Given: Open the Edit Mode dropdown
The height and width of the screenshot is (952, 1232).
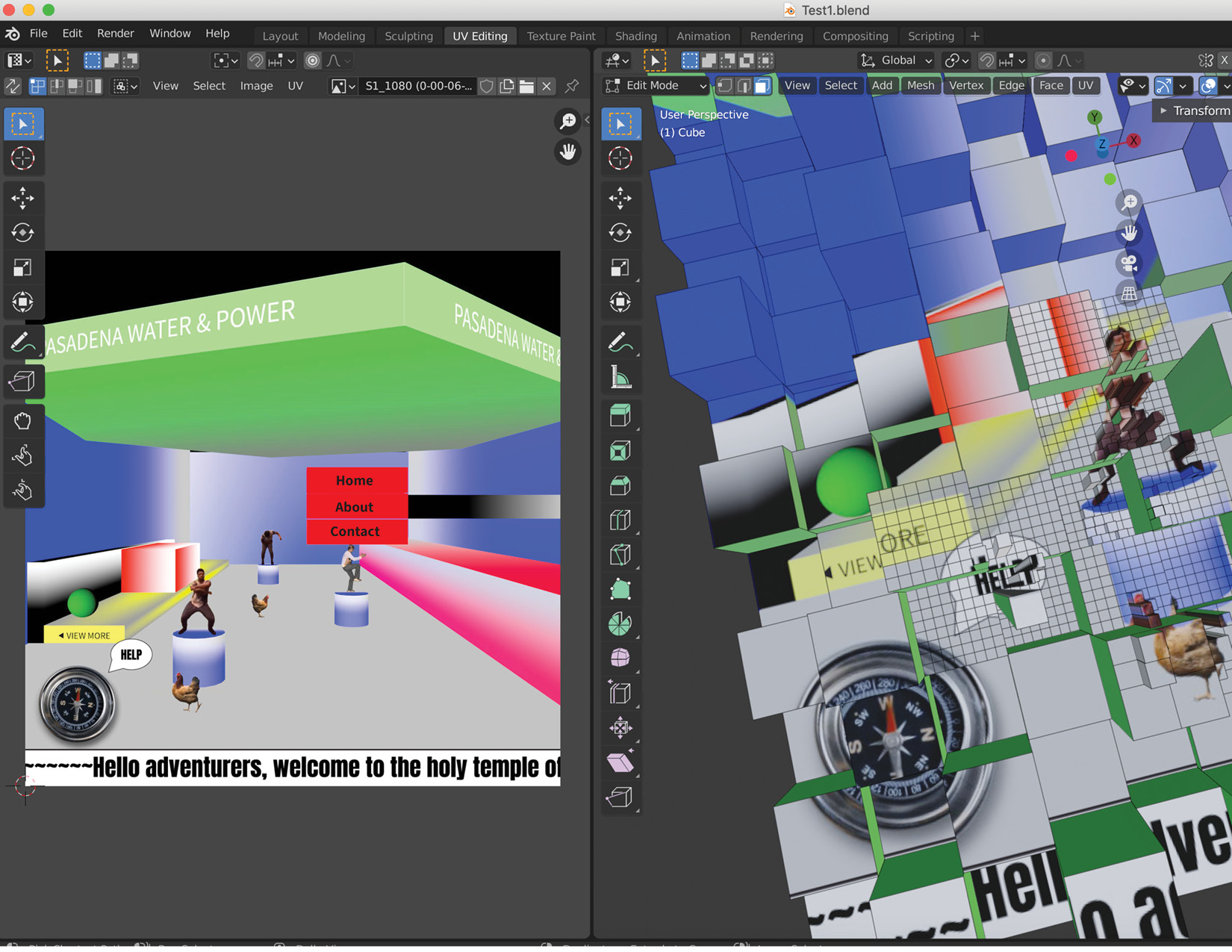Looking at the screenshot, I should 656,86.
